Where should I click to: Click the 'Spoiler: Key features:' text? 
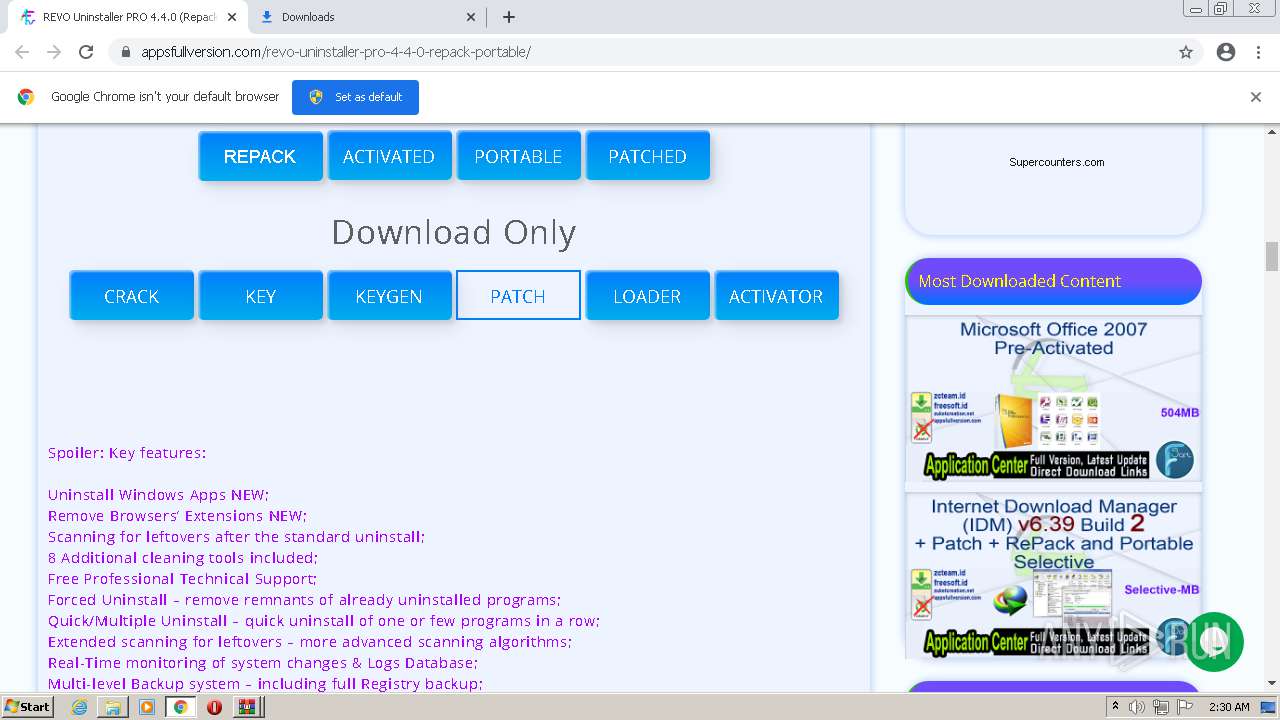coord(127,453)
